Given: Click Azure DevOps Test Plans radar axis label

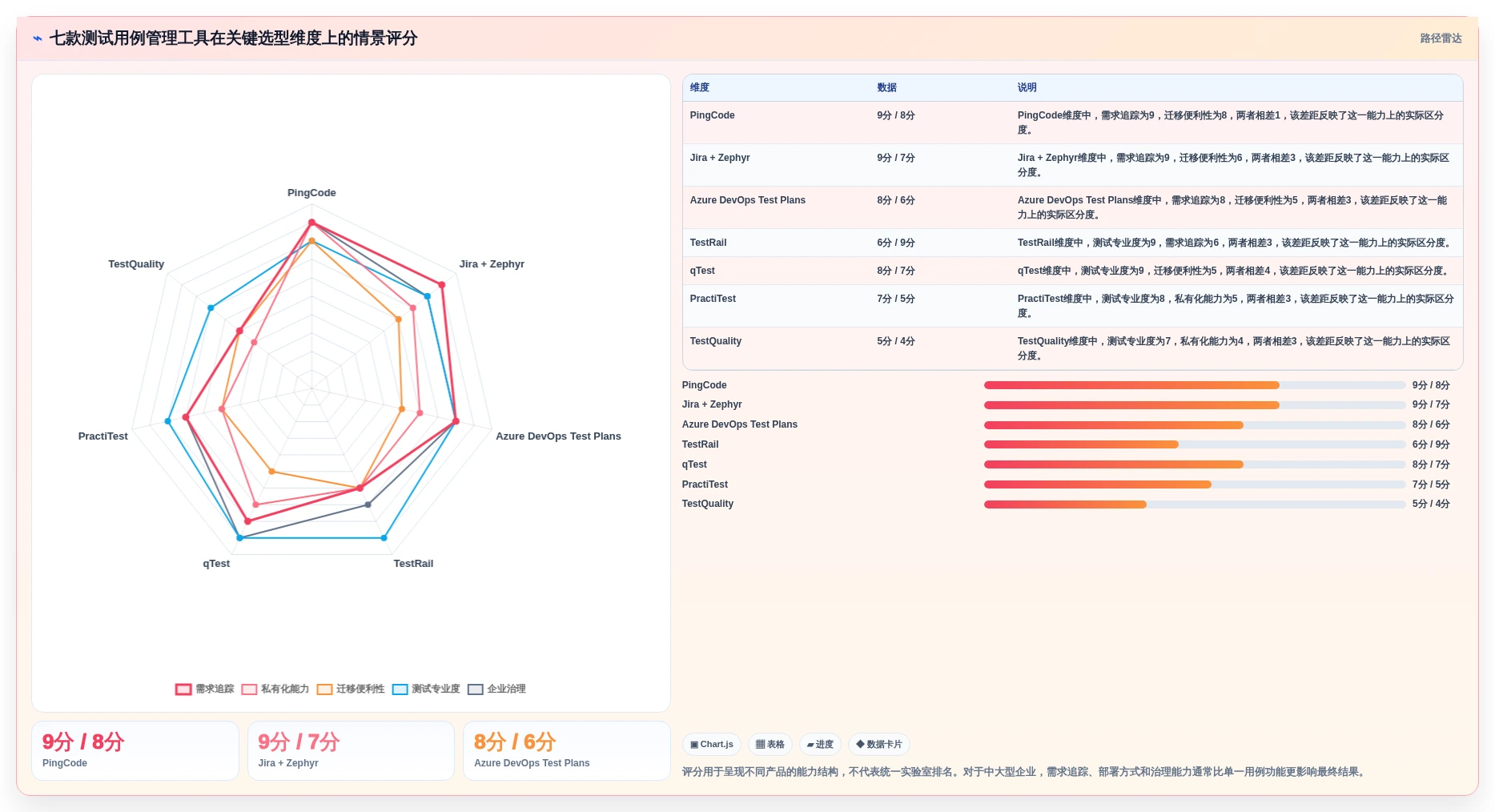Looking at the screenshot, I should click(558, 436).
